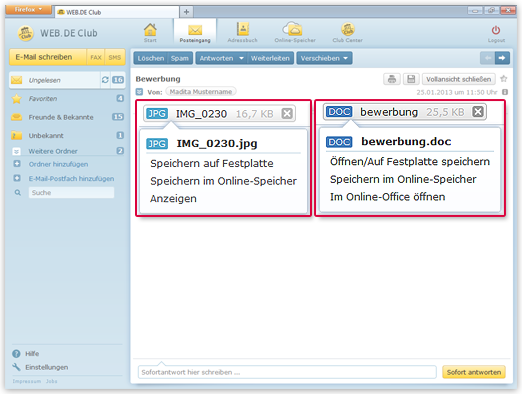
Task: Click Sofort antworten button
Action: pos(474,372)
